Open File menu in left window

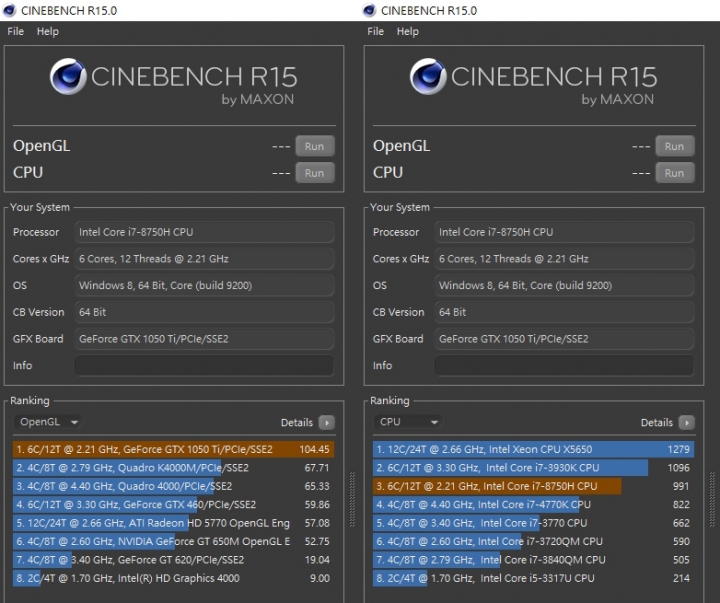tap(16, 31)
